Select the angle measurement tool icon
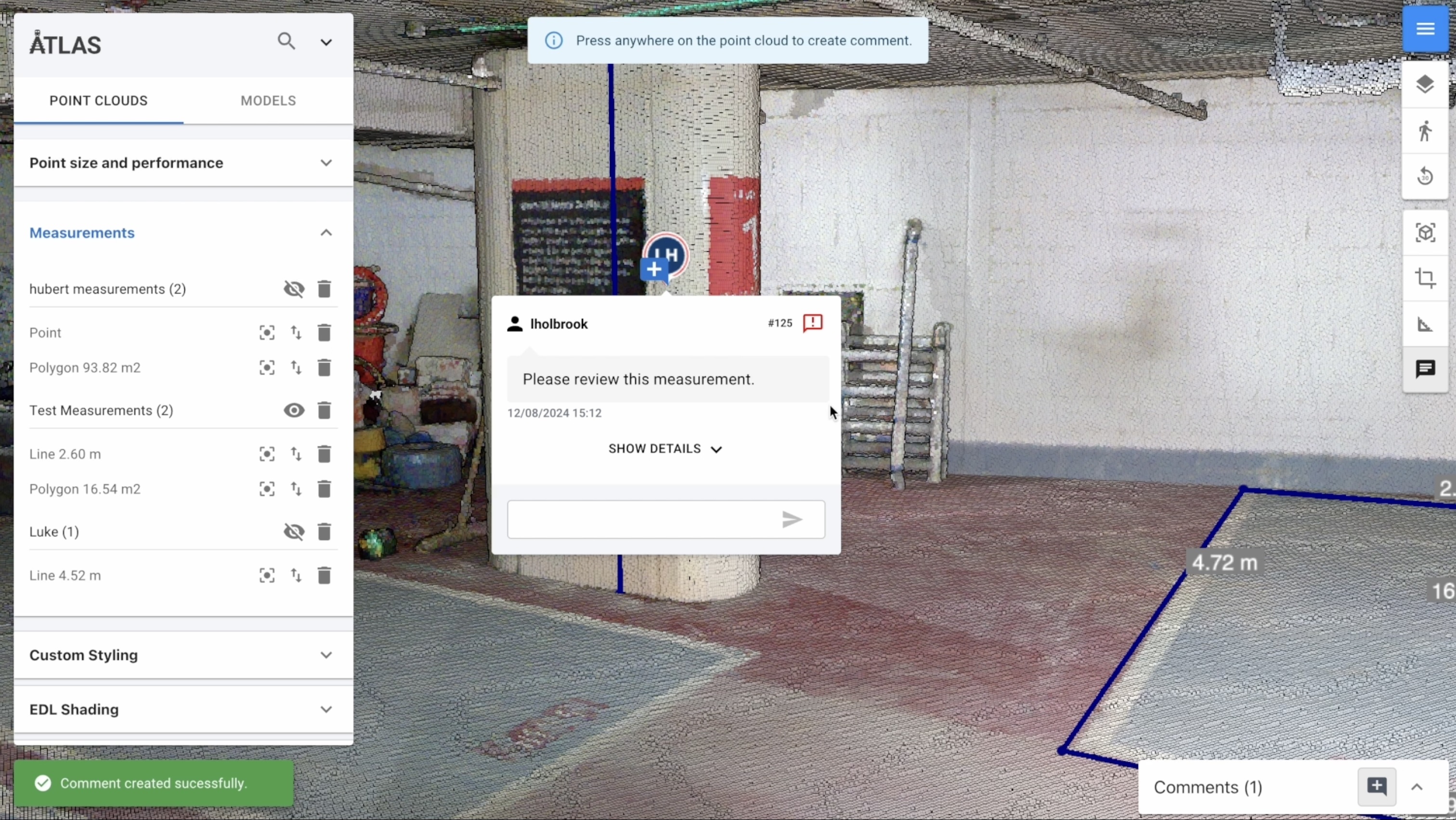Image resolution: width=1456 pixels, height=820 pixels. pyautogui.click(x=1424, y=325)
